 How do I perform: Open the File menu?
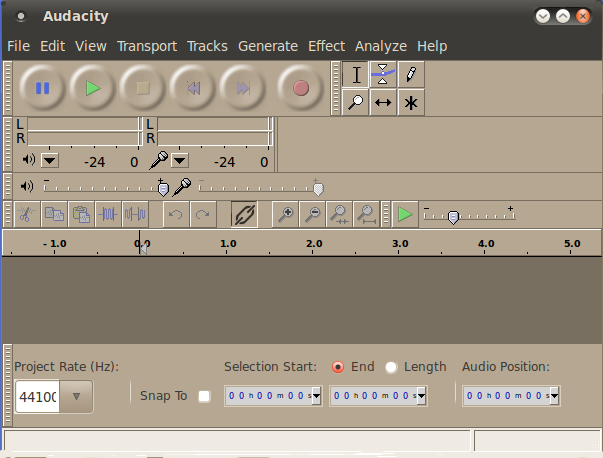click(x=18, y=46)
